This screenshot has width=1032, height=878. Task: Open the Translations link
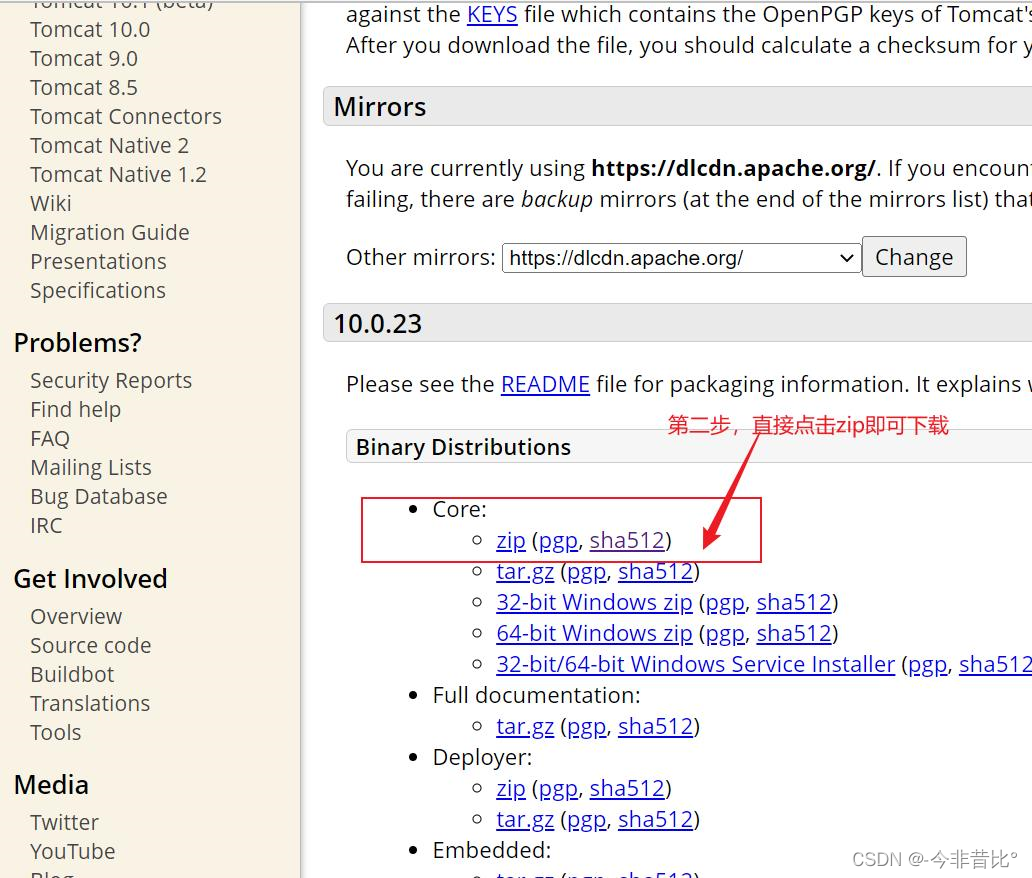point(90,704)
